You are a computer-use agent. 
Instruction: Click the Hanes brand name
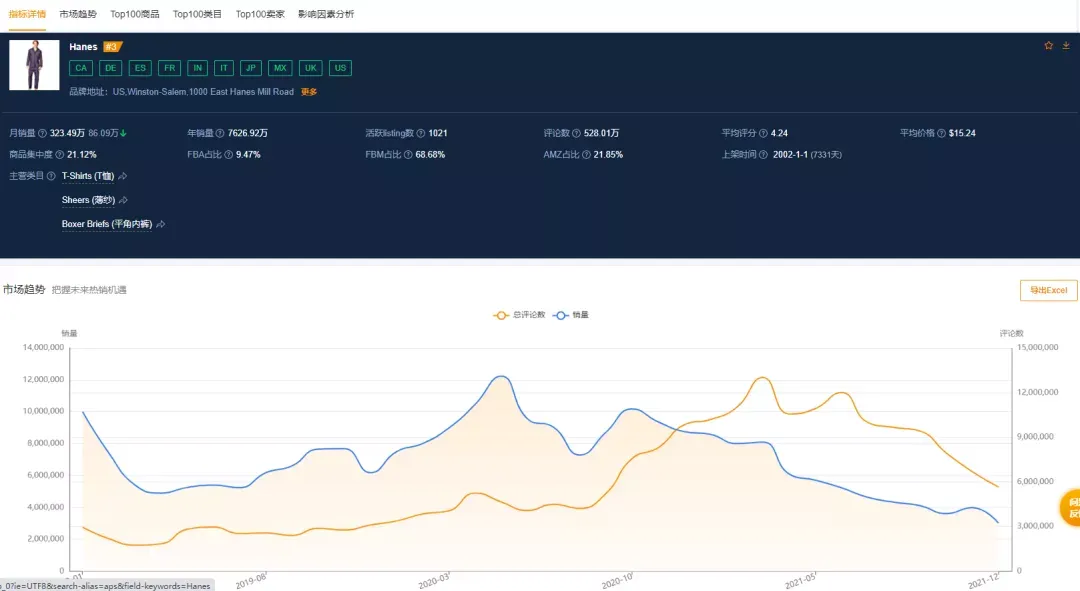pos(83,47)
